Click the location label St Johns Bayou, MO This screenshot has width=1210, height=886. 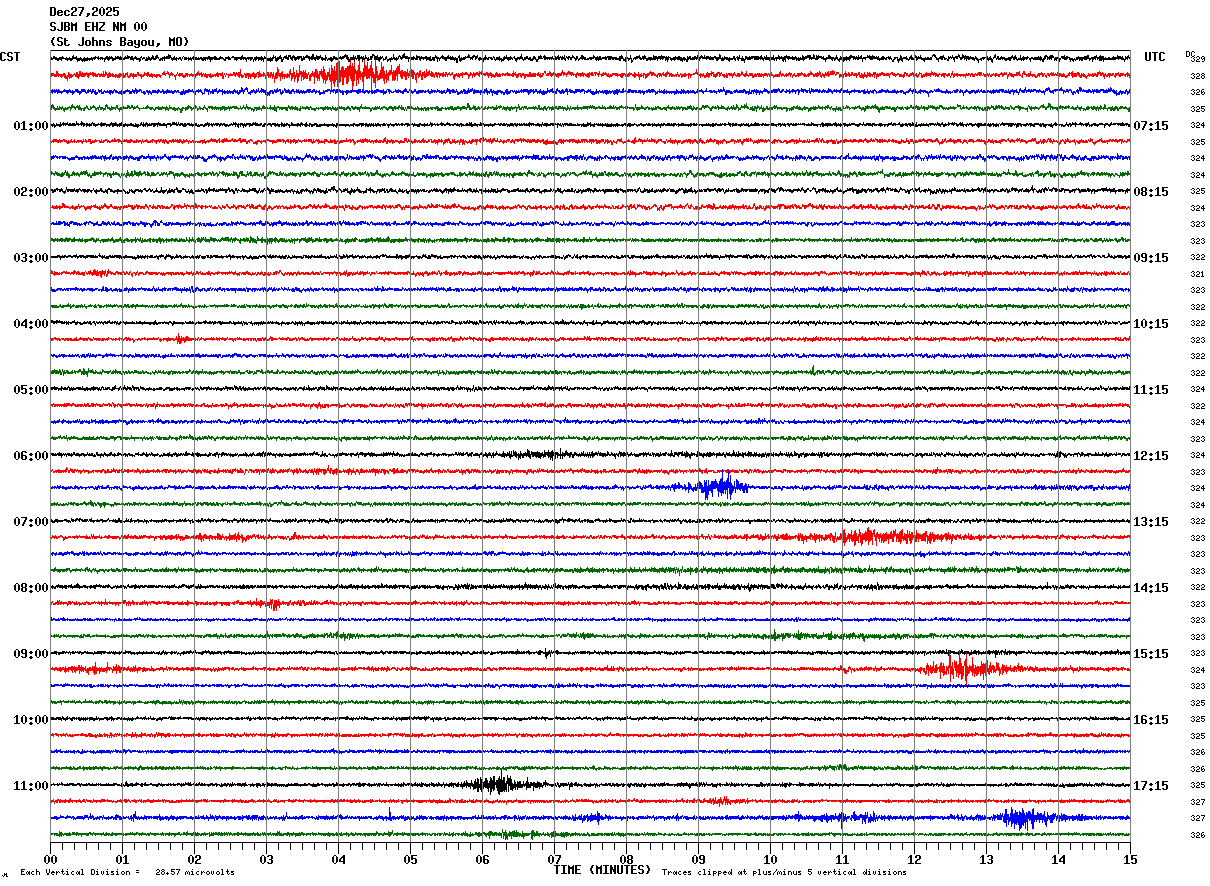point(119,42)
